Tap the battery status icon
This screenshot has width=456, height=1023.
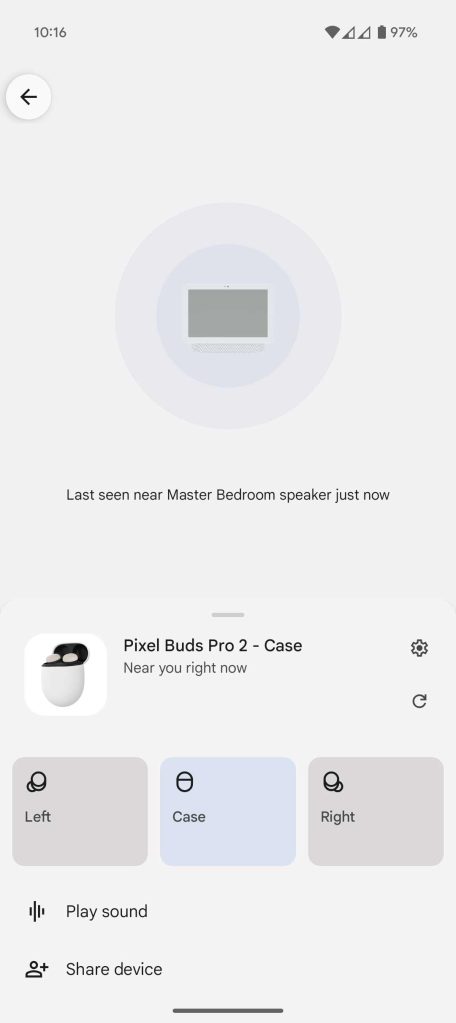tap(382, 32)
